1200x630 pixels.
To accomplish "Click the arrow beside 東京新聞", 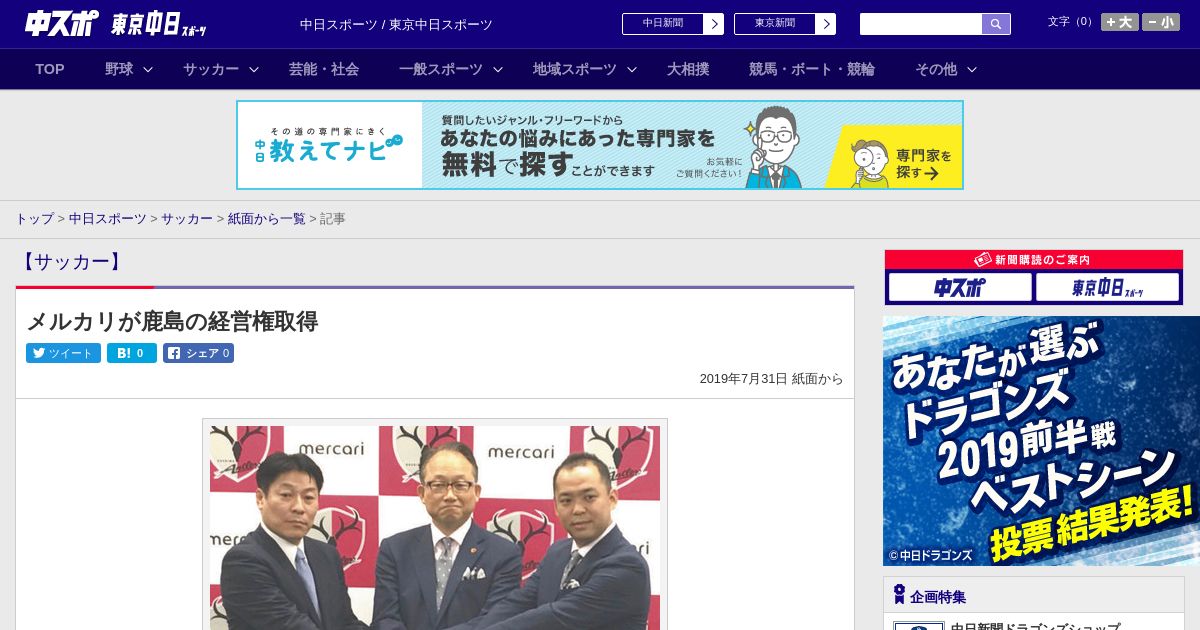I will click(825, 24).
